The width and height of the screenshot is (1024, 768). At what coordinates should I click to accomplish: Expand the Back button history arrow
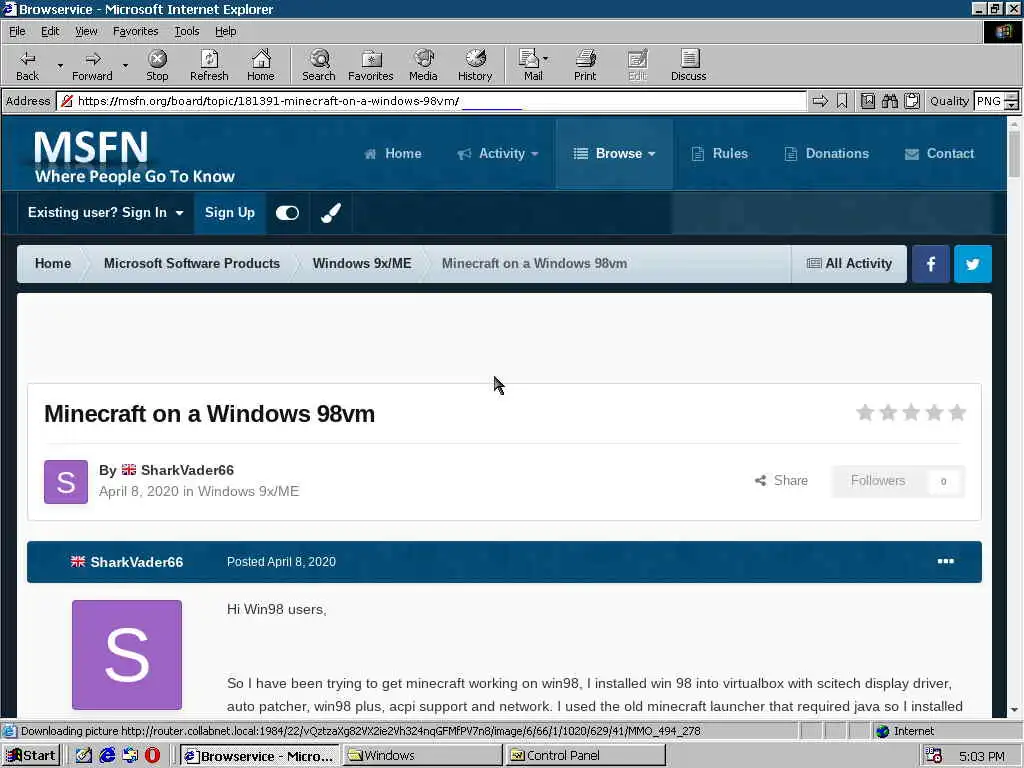pyautogui.click(x=60, y=65)
